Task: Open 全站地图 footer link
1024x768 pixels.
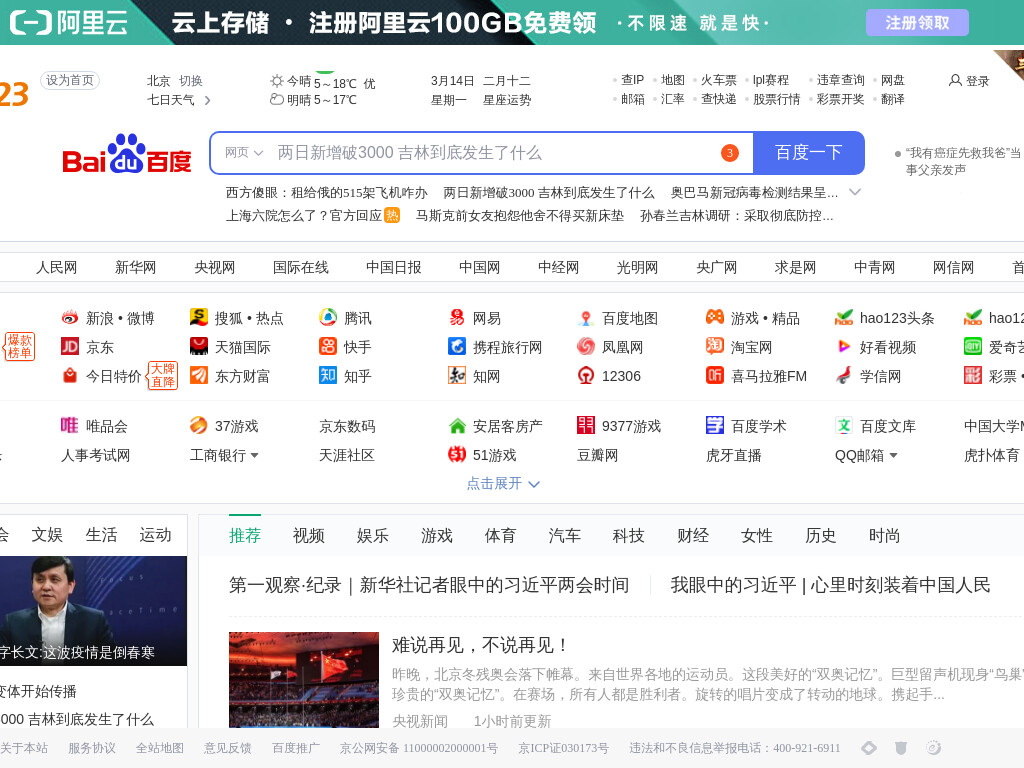Action: point(159,748)
